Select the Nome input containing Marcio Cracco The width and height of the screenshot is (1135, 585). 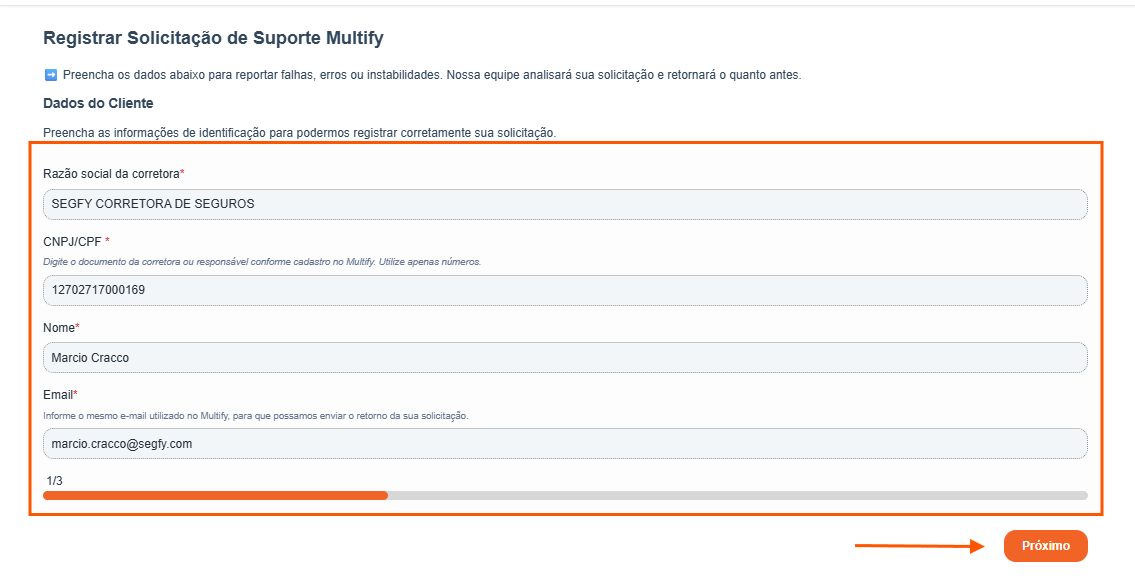click(565, 357)
